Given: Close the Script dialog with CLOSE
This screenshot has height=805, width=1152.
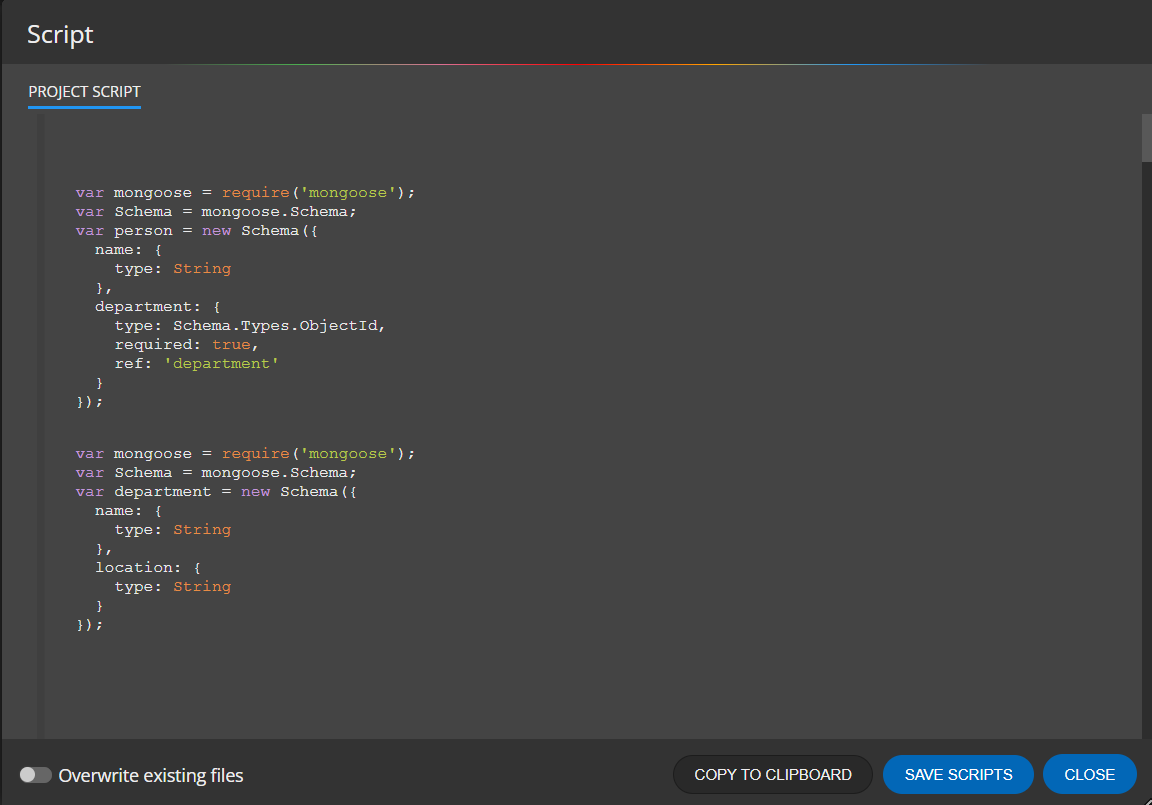Looking at the screenshot, I should pos(1089,774).
